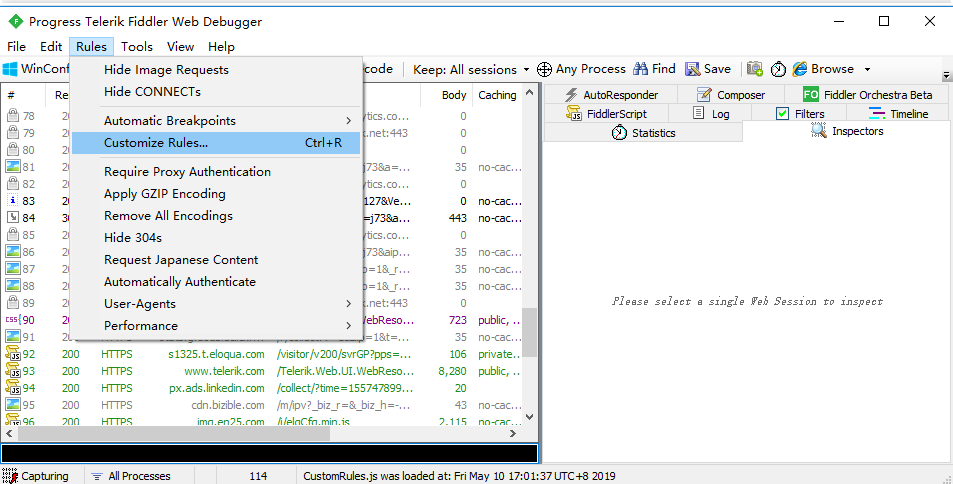This screenshot has width=953, height=484.
Task: Click the black QuickExec command box
Action: click(269, 454)
